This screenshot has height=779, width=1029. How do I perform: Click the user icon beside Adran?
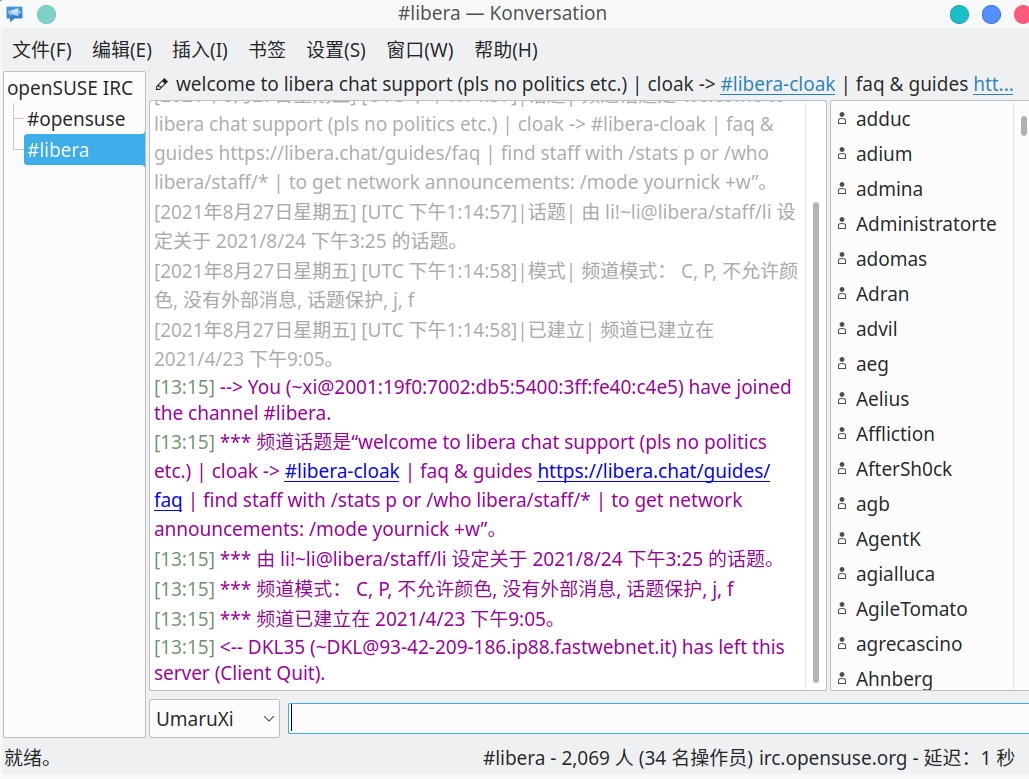[x=842, y=294]
